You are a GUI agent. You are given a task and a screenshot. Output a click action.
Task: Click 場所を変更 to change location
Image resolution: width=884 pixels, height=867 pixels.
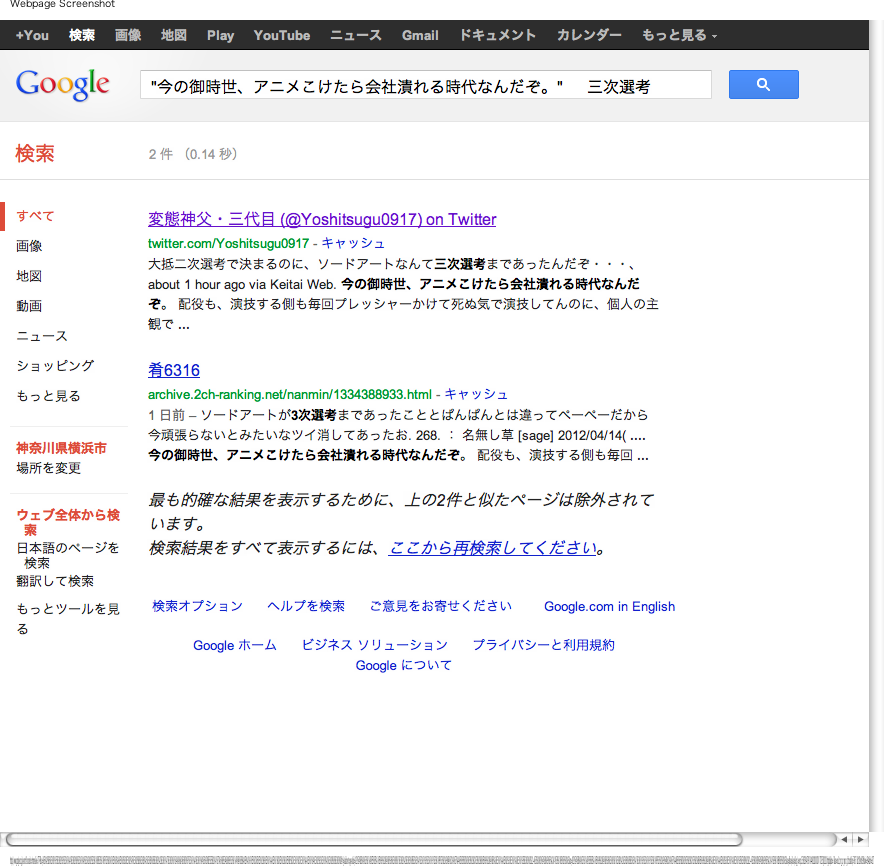(x=48, y=468)
